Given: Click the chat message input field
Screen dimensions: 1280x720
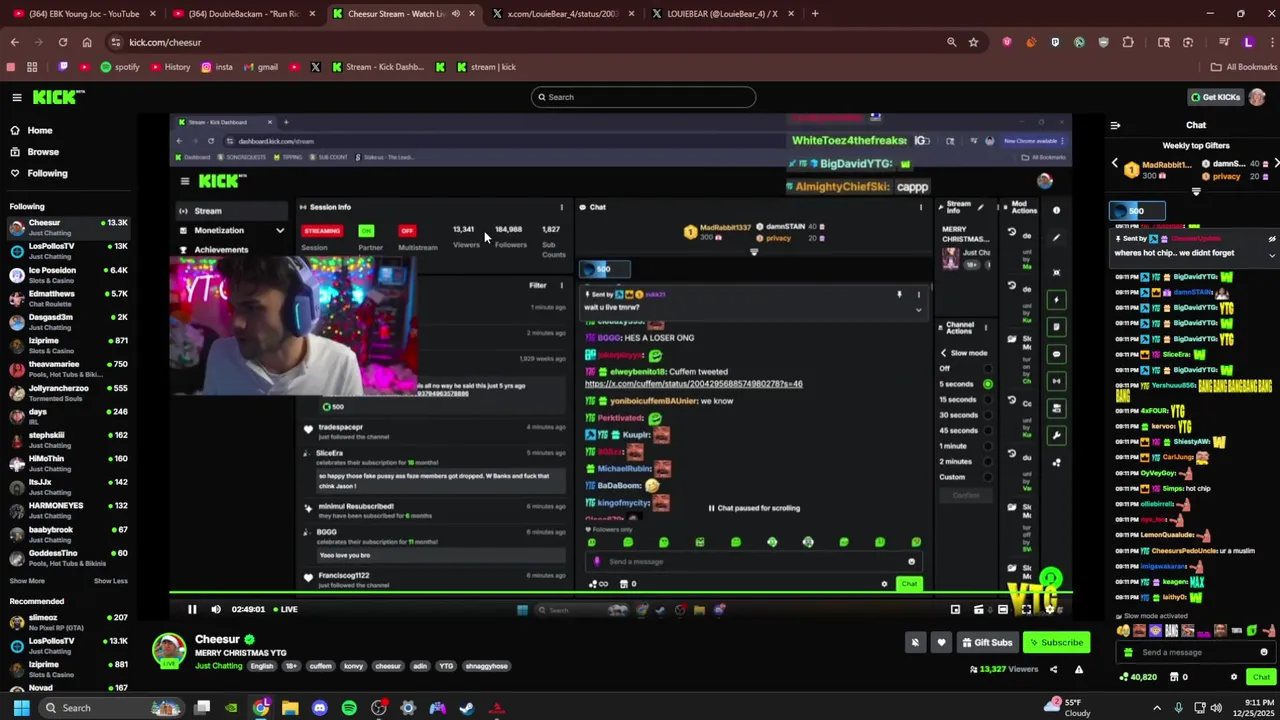Looking at the screenshot, I should click(x=1197, y=652).
